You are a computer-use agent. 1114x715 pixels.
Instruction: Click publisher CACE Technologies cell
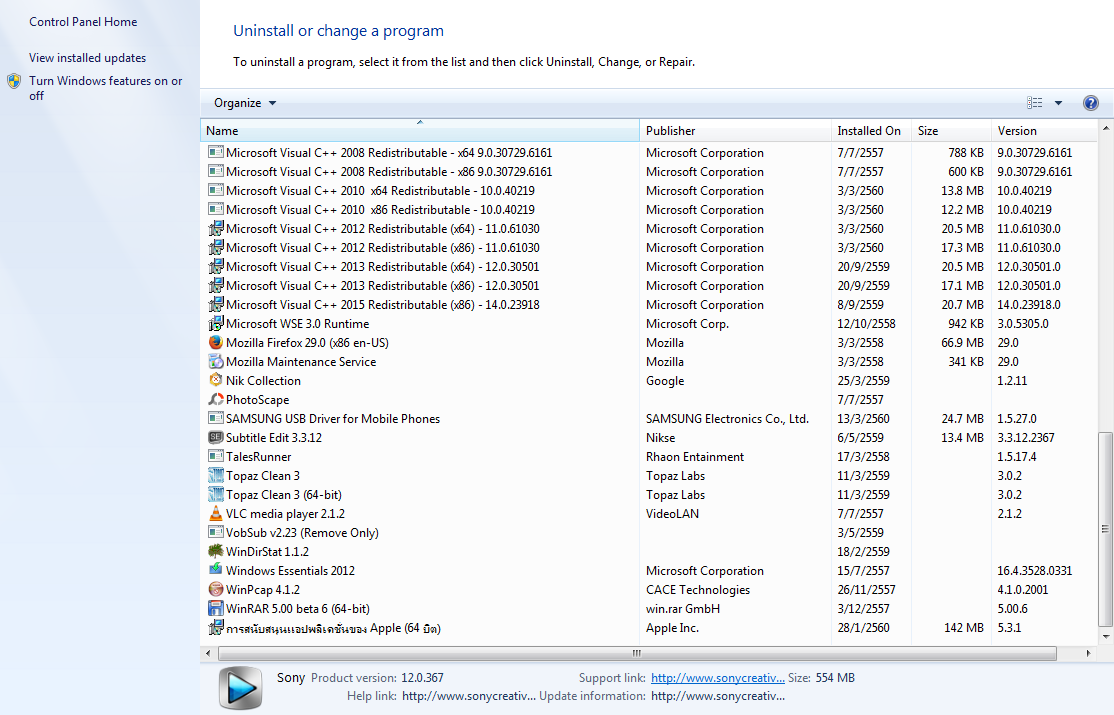point(698,590)
